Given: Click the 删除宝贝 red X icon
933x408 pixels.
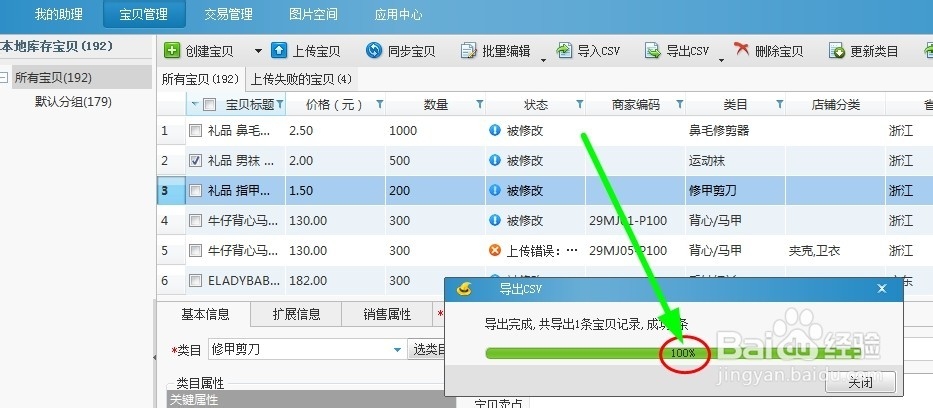Looking at the screenshot, I should 741,49.
